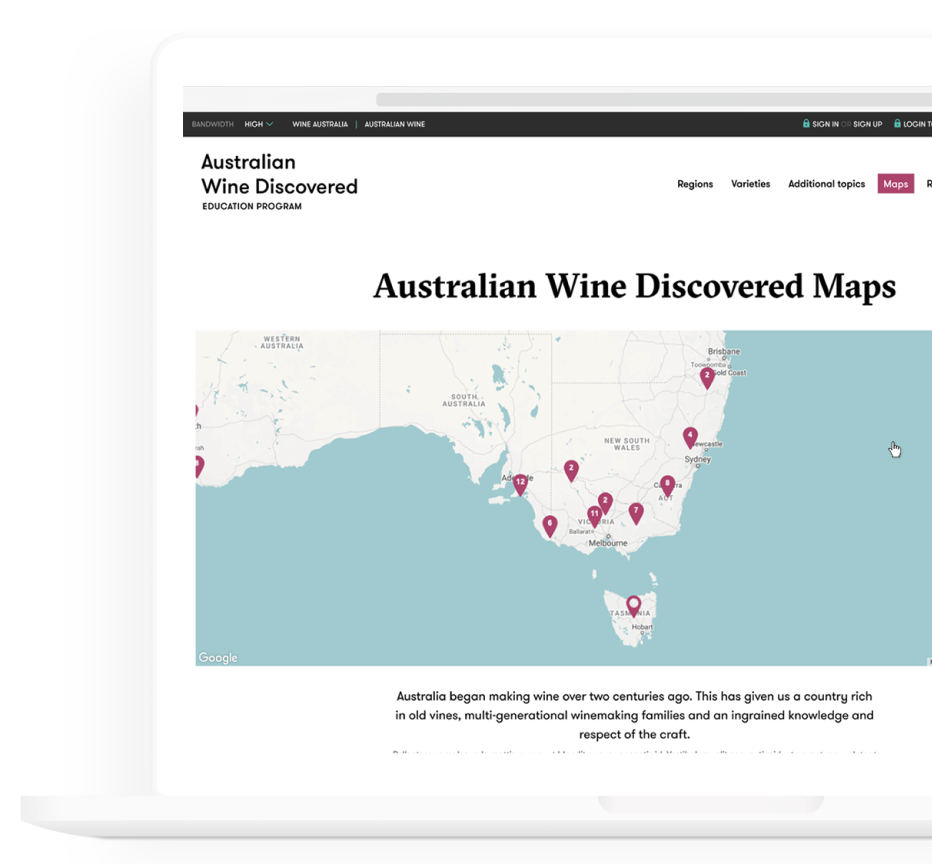The image size is (932, 864).
Task: Go to the Varieties menu item
Action: tap(750, 184)
